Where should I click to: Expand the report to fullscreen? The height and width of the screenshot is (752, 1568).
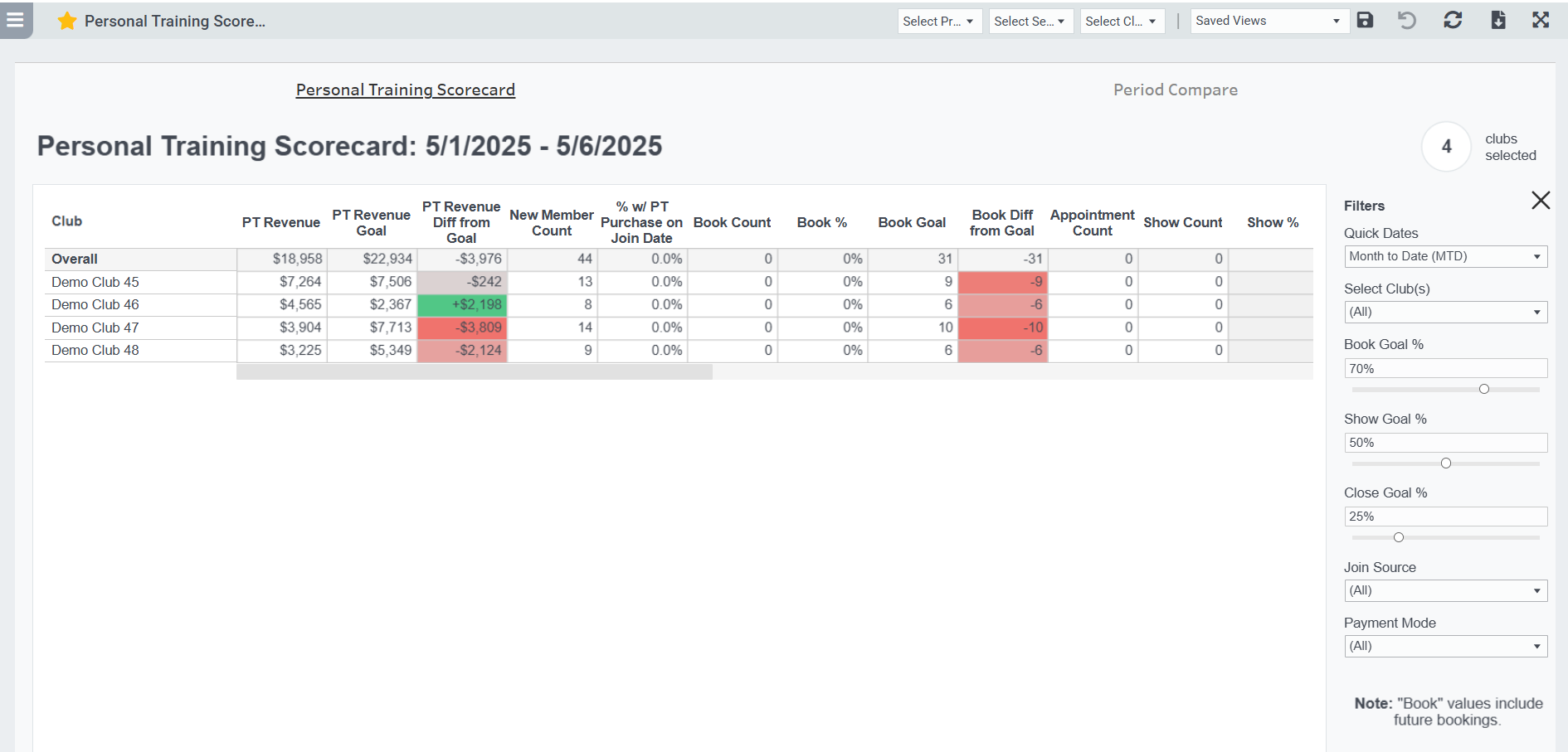point(1541,20)
